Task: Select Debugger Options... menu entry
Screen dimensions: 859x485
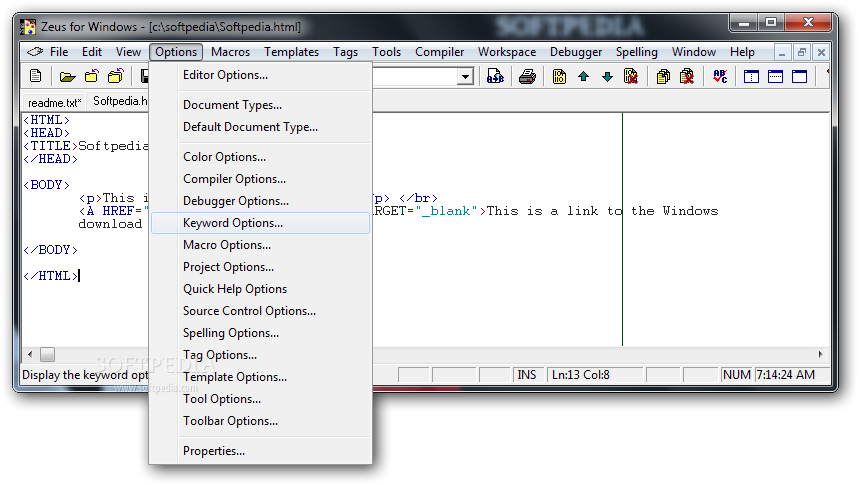Action: click(261, 201)
